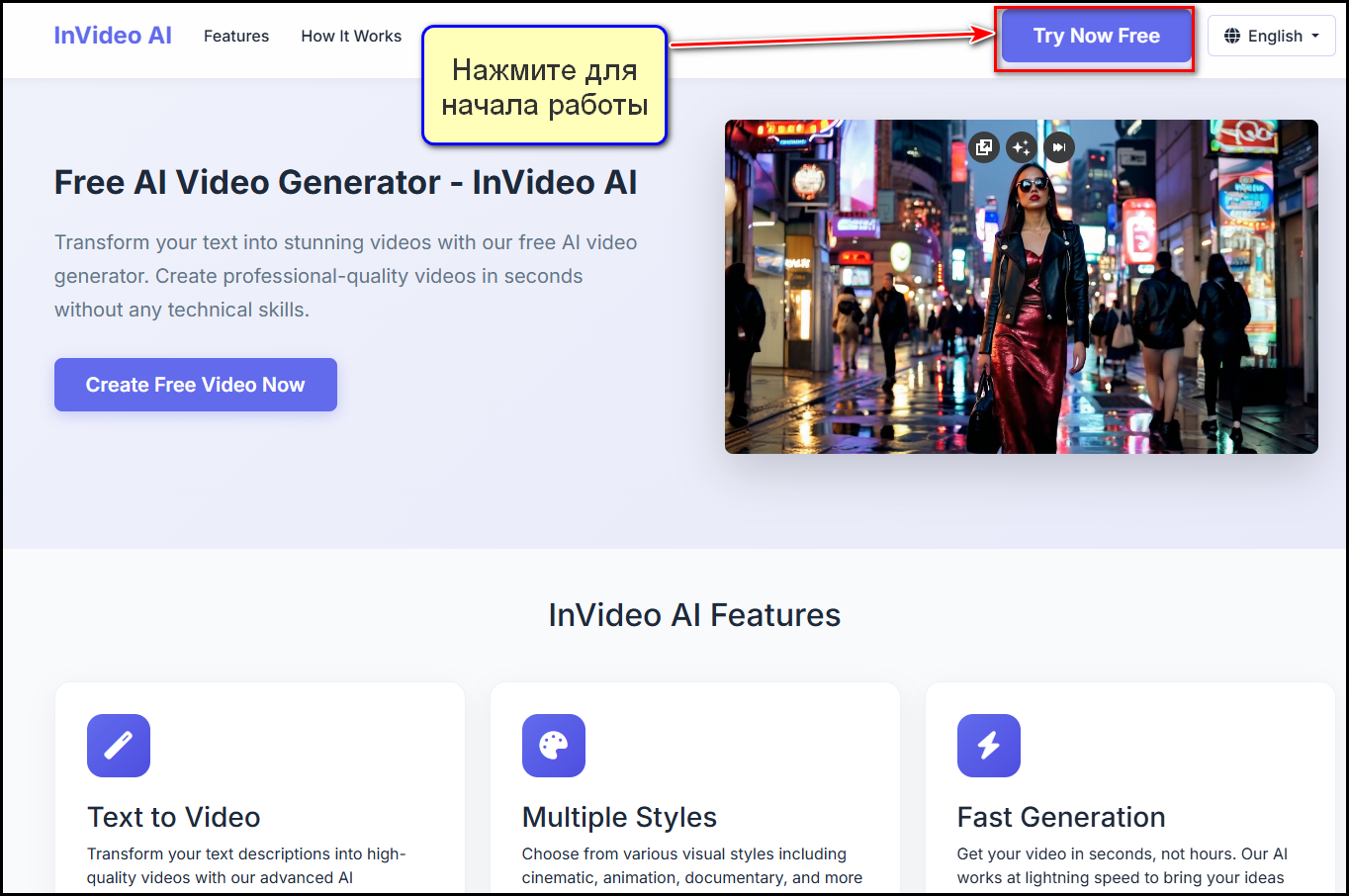Click the Try Now Free button
The image size is (1349, 896).
[1095, 36]
